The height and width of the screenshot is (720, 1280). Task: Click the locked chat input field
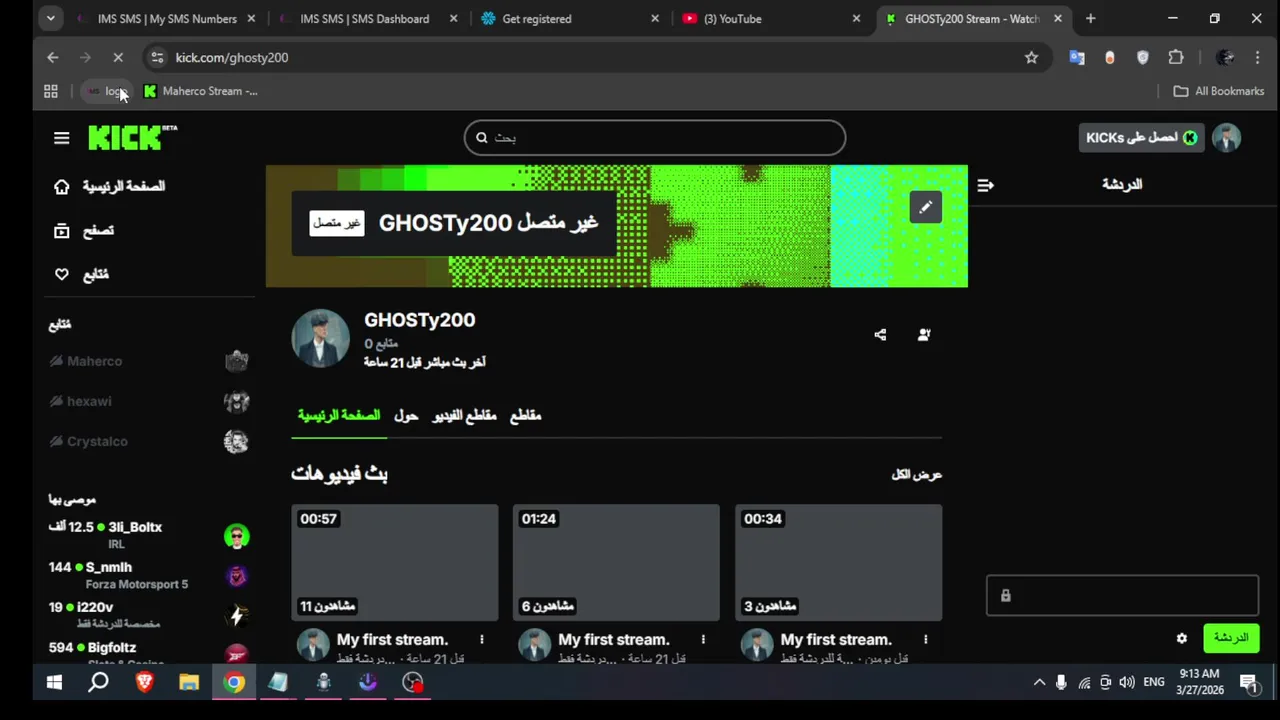point(1122,596)
